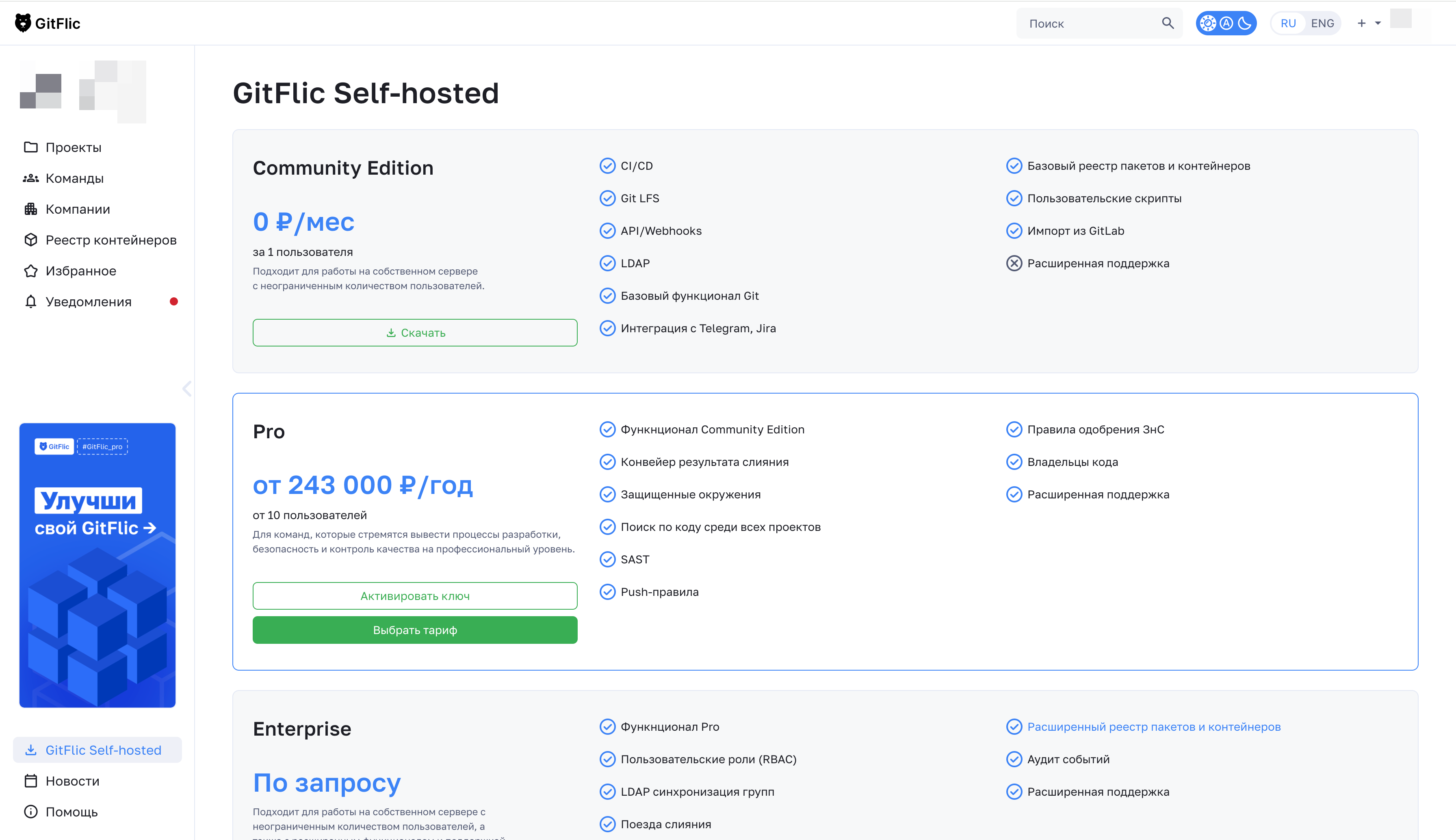Switch language to ENG

tap(1322, 23)
